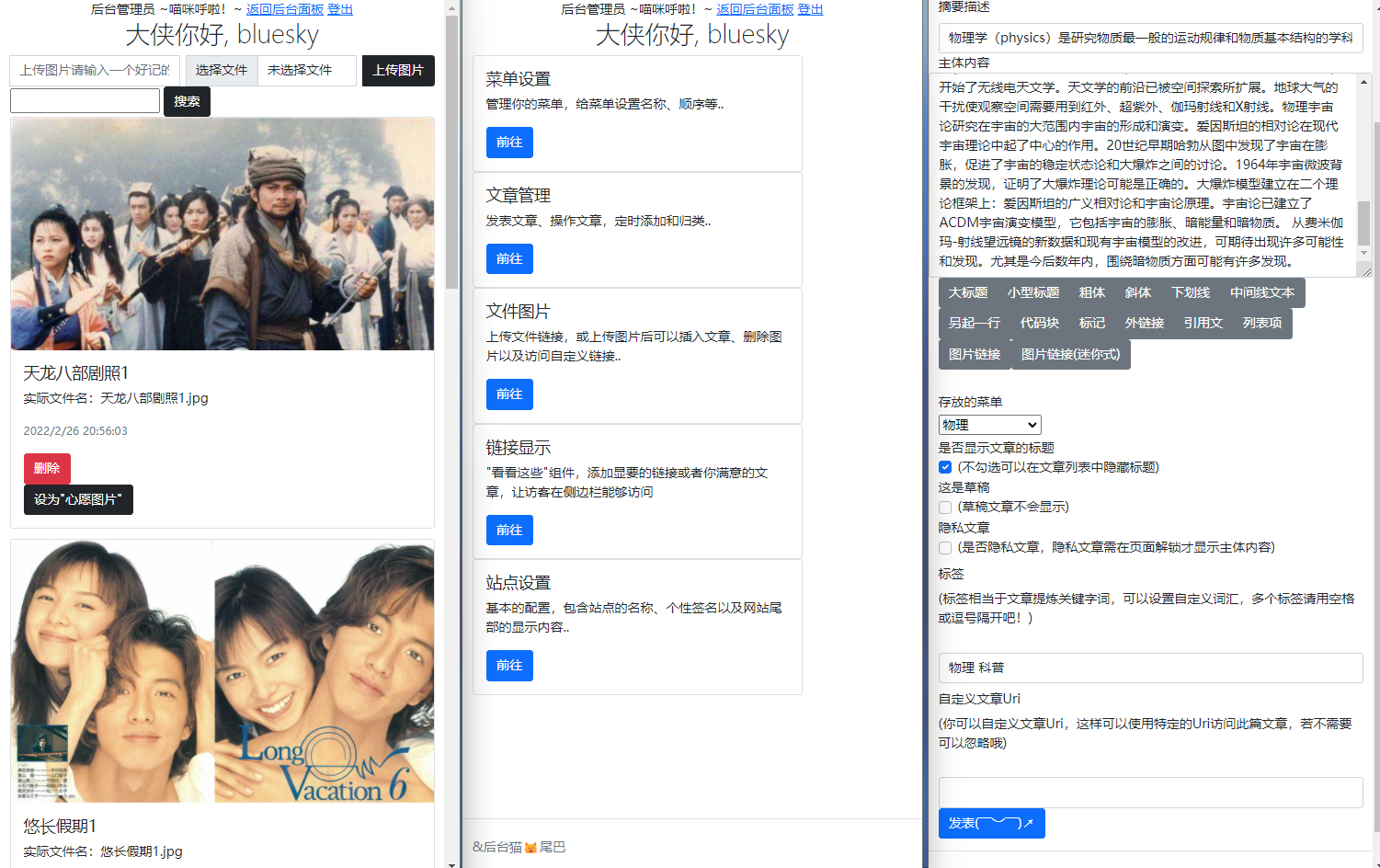
Task: Click the 主体内容 textarea scrollbar thumb
Action: click(1363, 223)
